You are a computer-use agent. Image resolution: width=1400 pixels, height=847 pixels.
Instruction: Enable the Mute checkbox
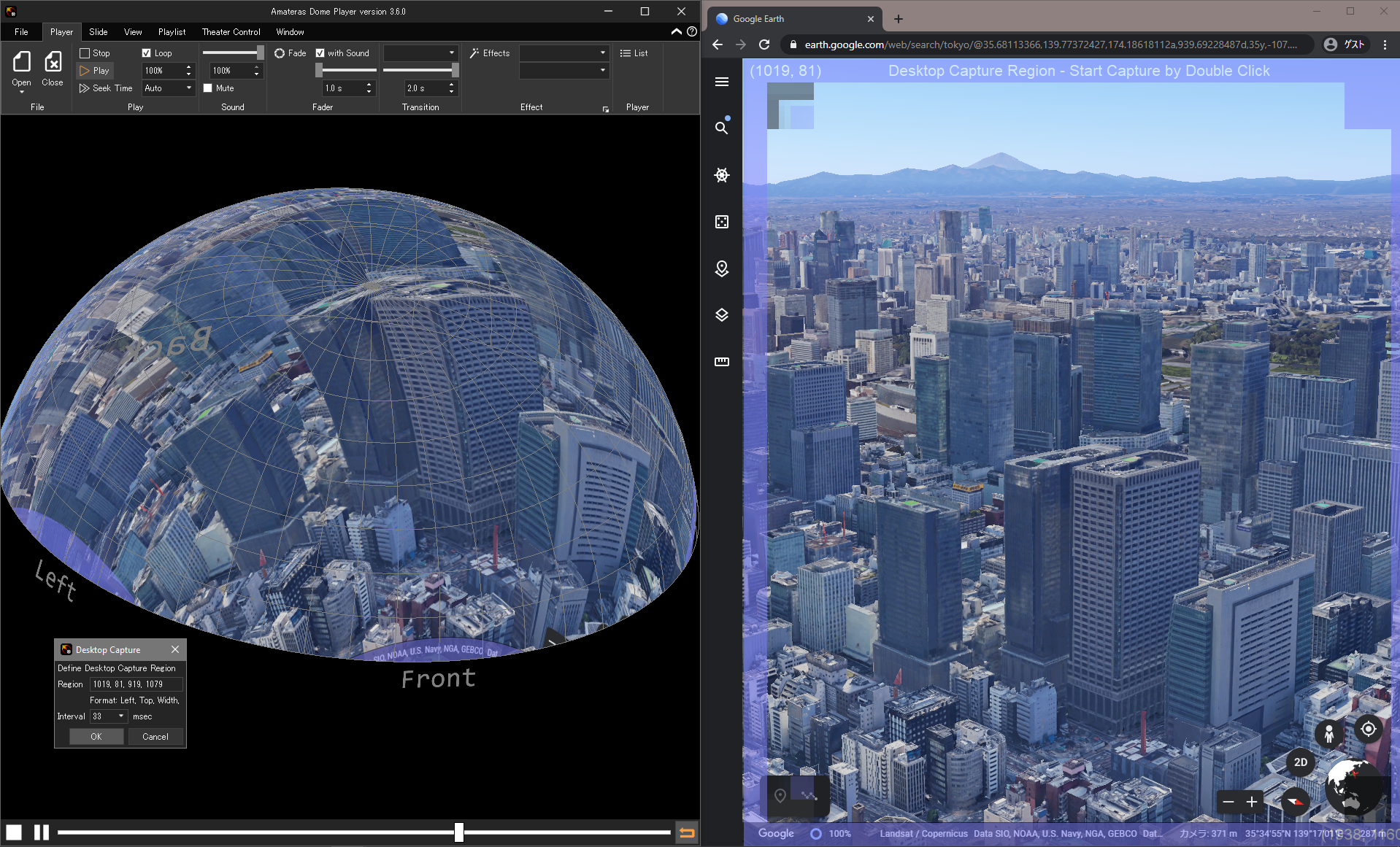(207, 88)
